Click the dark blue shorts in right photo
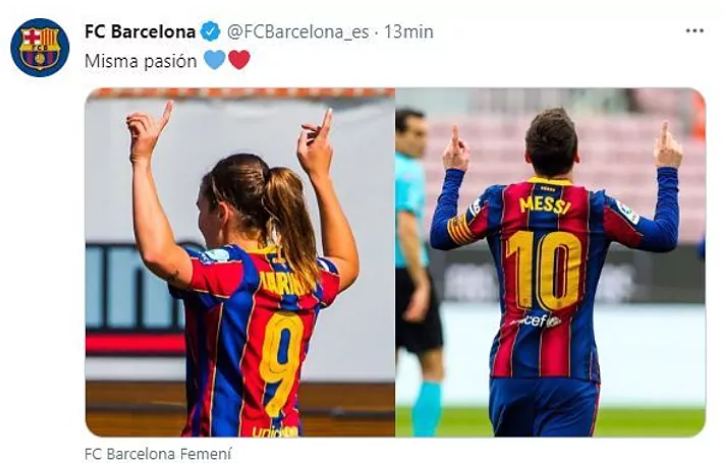The width and height of the screenshot is (728, 473). click(544, 406)
